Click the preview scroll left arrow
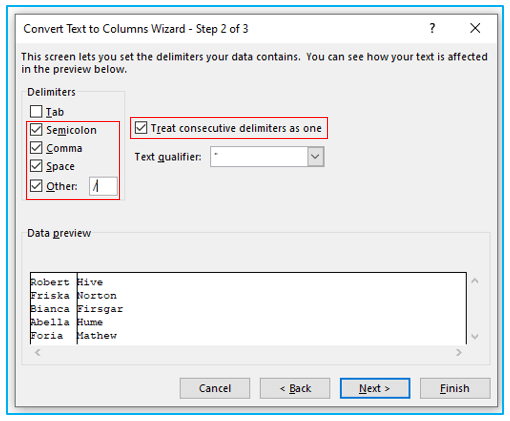This screenshot has height=421, width=510. (38, 352)
